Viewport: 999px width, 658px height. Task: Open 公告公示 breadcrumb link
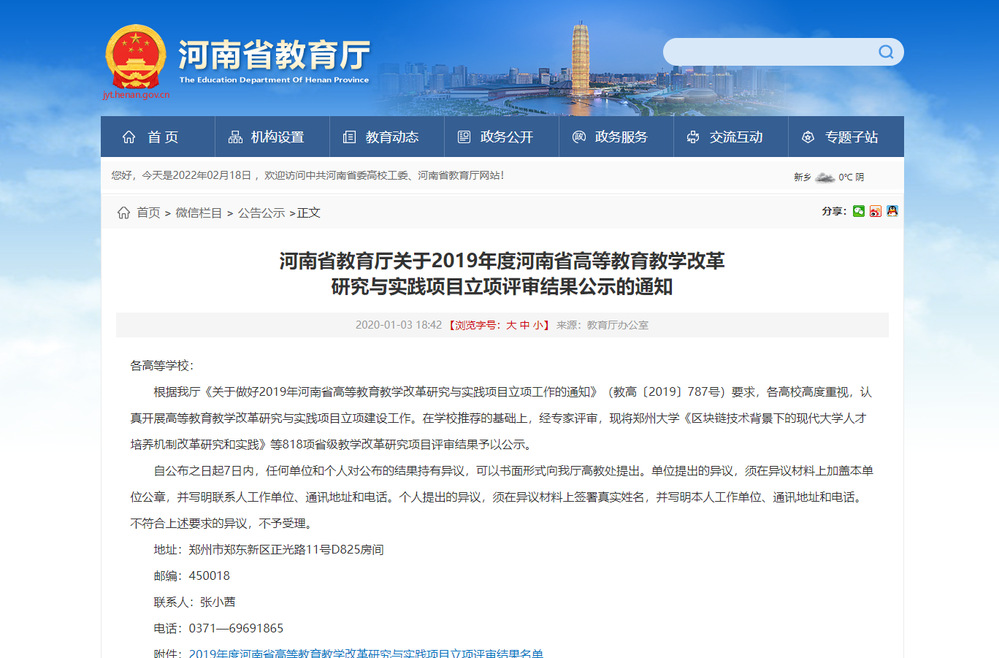click(261, 213)
